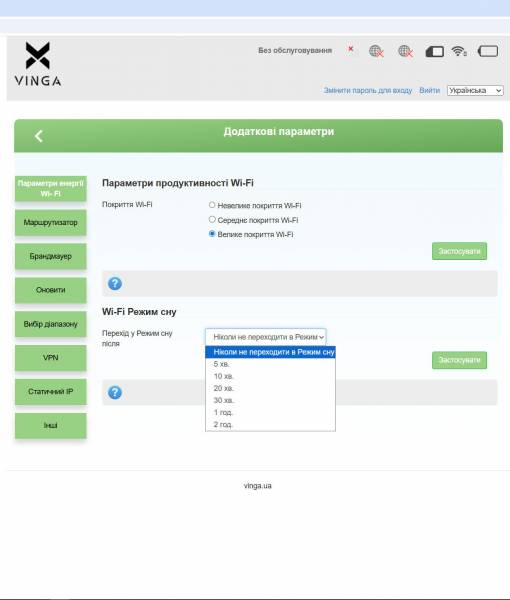Click Застосувати button for Wi-Fi coverage

(x=459, y=251)
